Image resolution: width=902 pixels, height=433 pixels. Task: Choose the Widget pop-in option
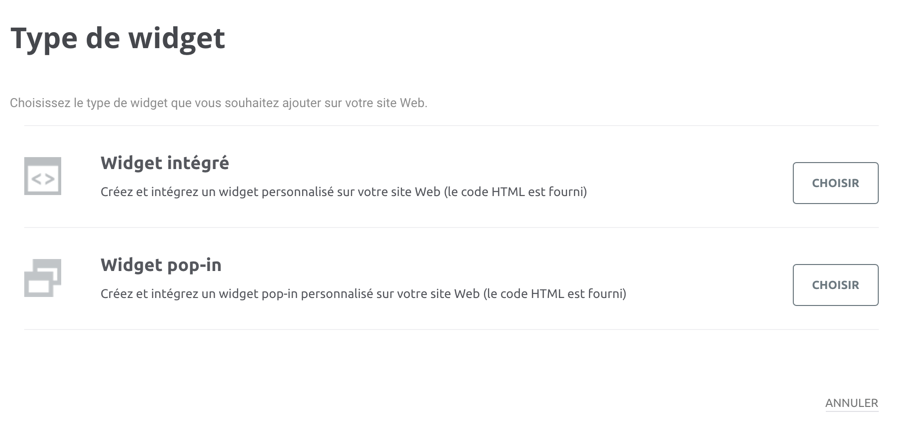835,285
